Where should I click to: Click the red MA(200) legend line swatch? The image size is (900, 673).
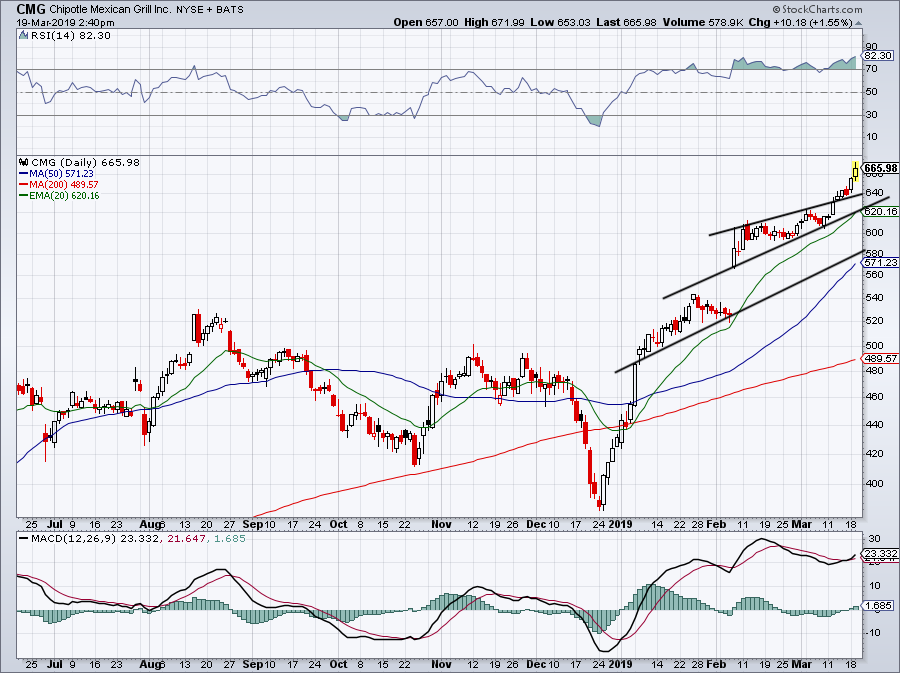pos(24,184)
